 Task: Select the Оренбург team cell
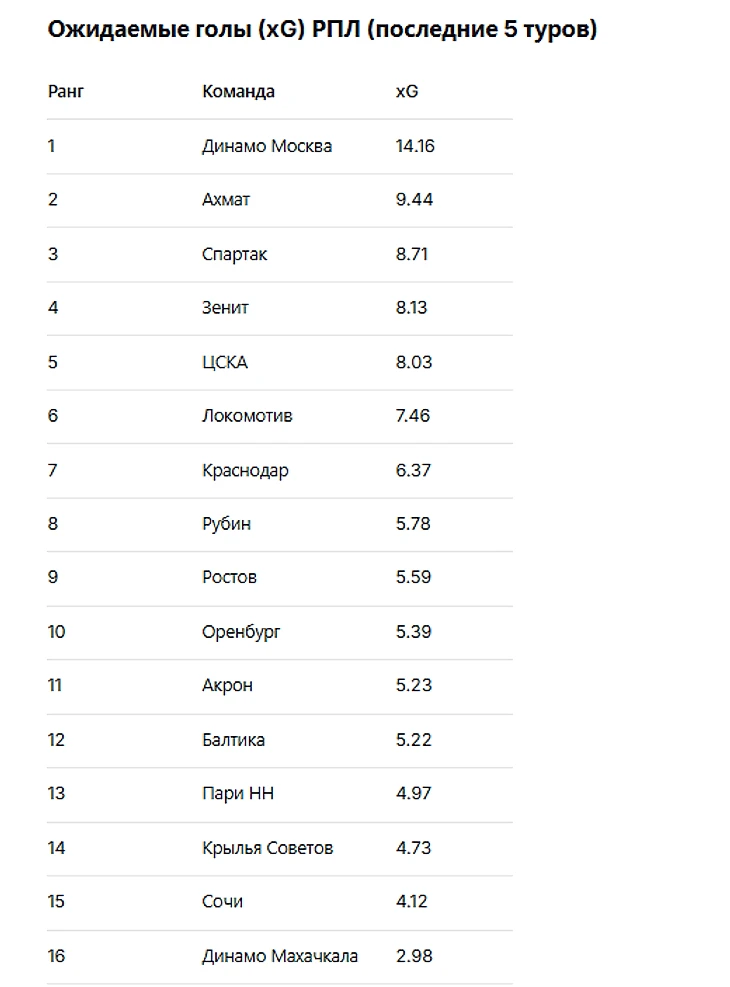pos(241,632)
